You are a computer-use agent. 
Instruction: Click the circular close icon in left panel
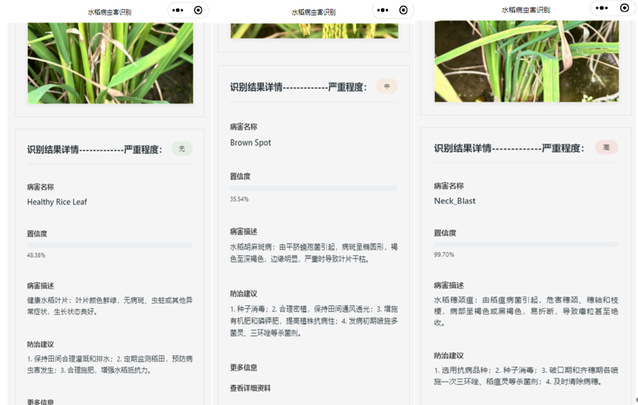[x=198, y=9]
